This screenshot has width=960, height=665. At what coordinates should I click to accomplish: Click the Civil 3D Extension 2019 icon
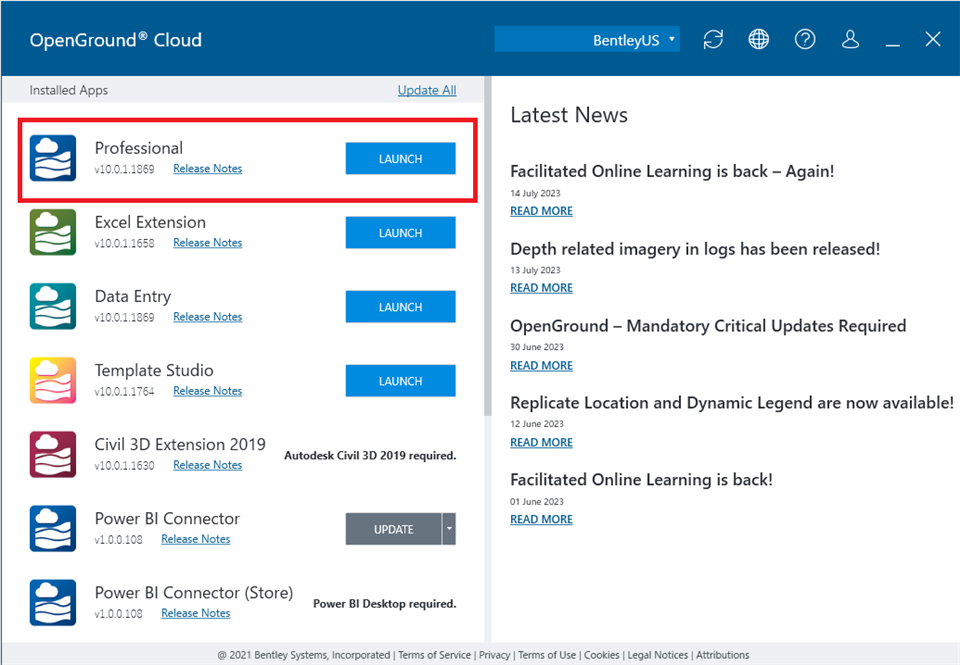click(x=53, y=454)
